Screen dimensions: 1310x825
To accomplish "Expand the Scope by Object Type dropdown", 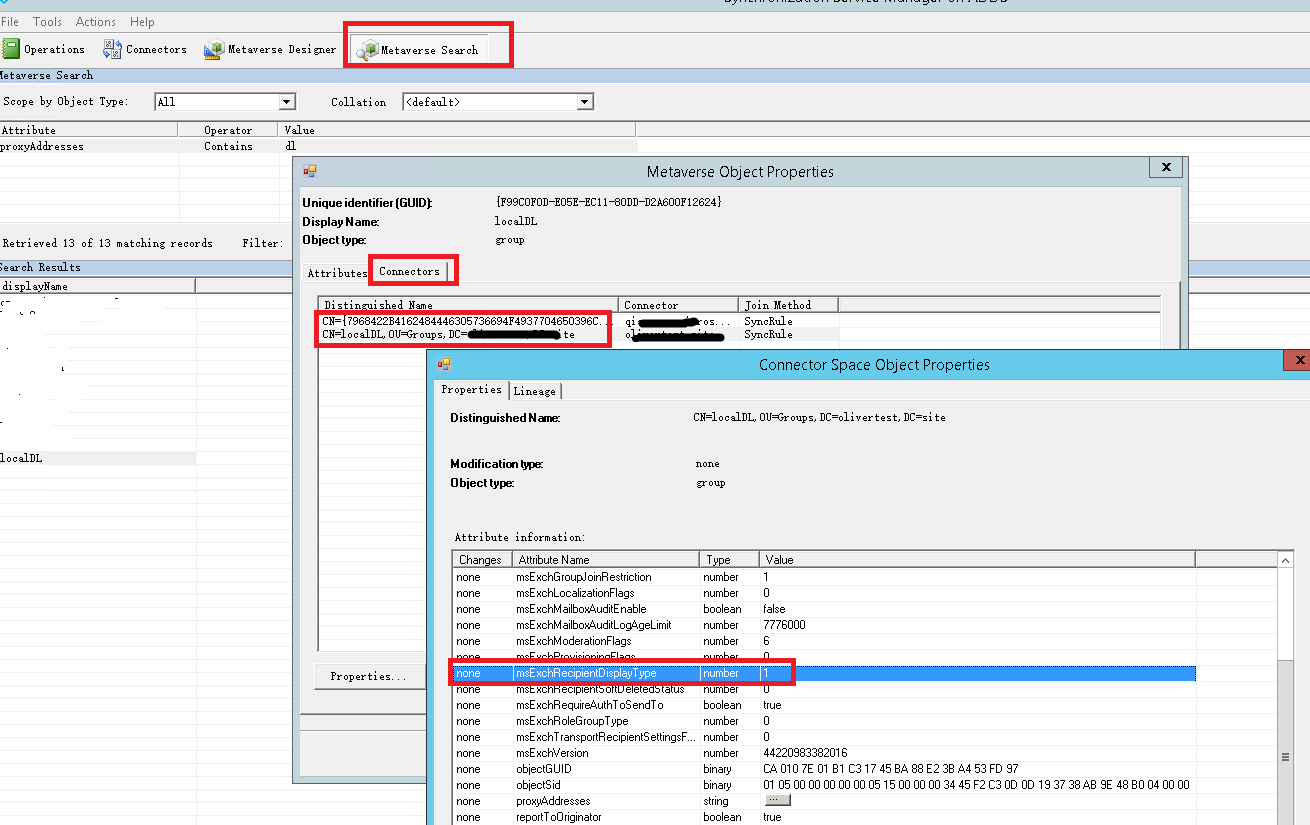I will click(287, 101).
